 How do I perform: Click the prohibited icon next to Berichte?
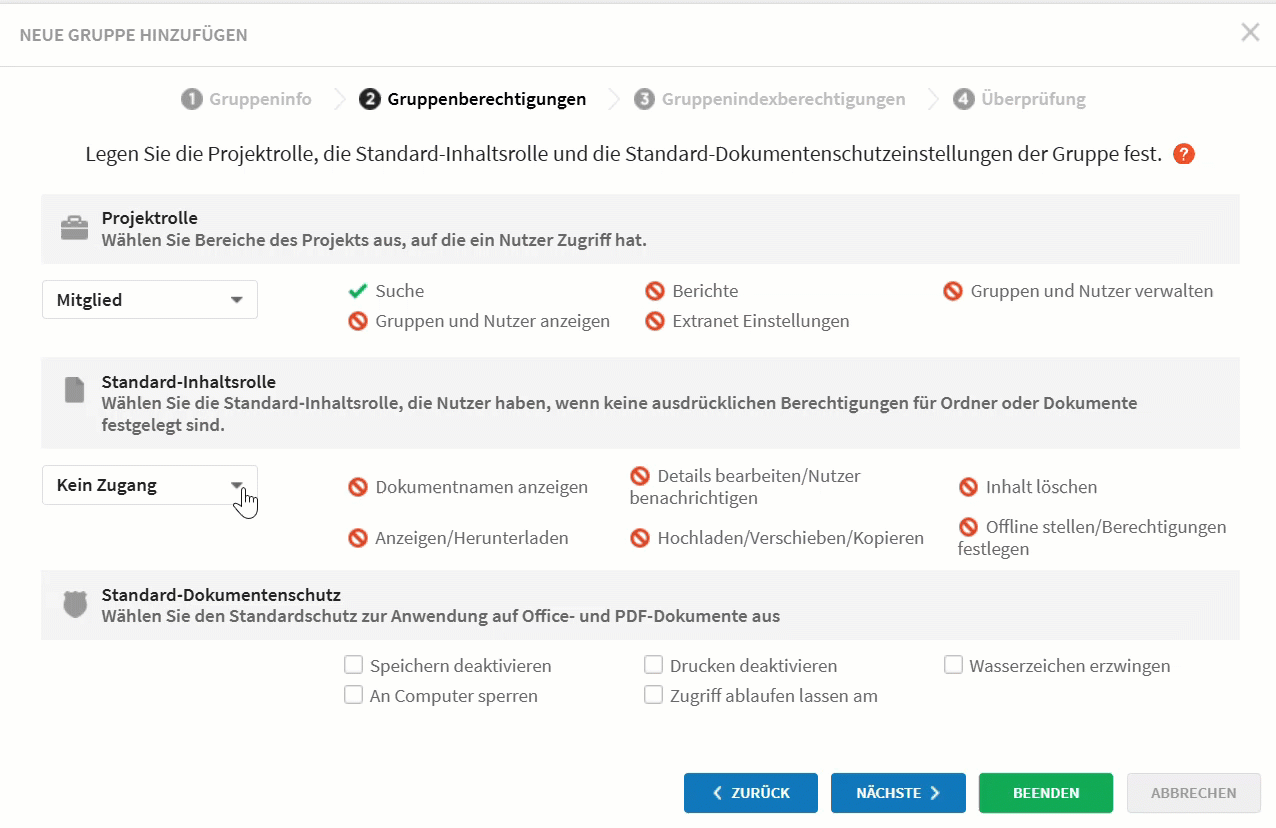(655, 291)
